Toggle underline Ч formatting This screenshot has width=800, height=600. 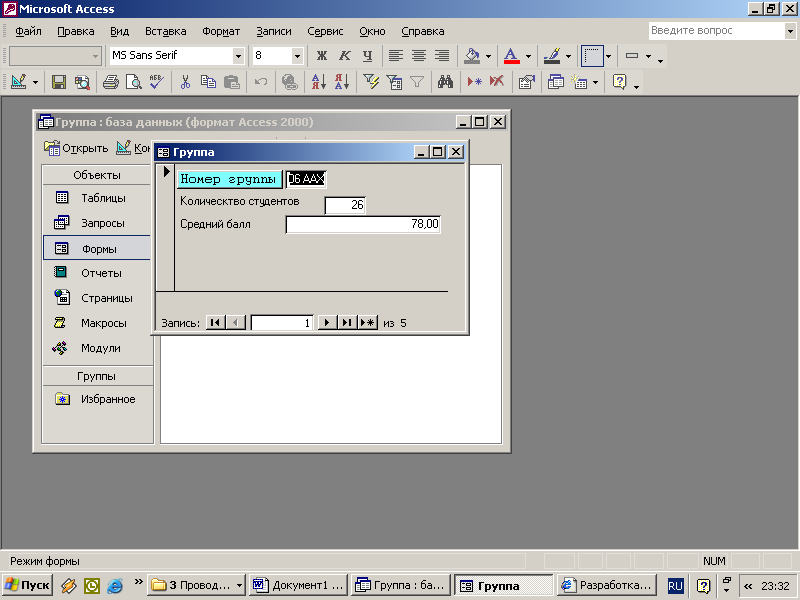click(x=368, y=56)
